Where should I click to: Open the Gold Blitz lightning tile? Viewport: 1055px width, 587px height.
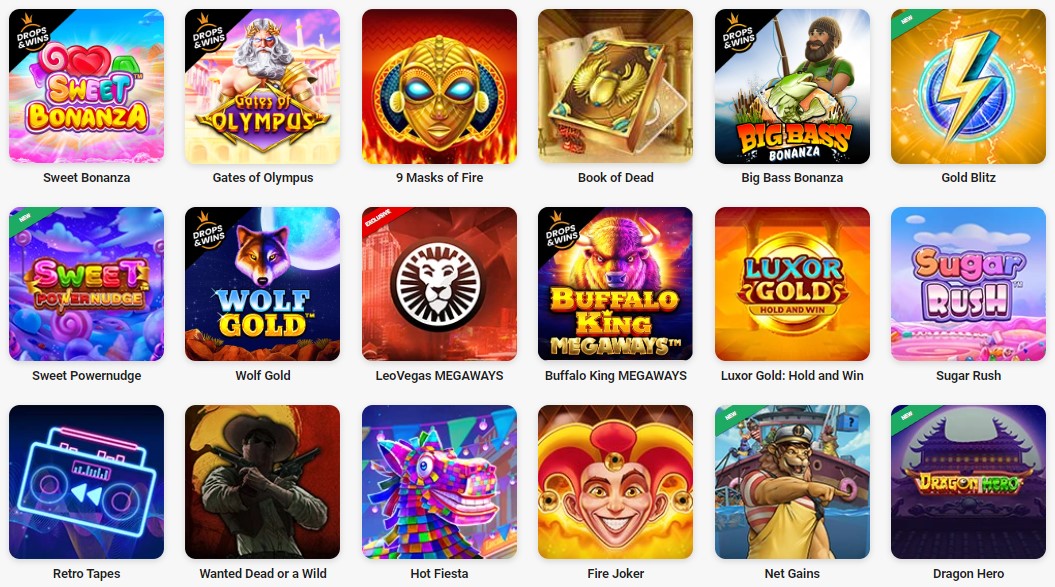968,86
